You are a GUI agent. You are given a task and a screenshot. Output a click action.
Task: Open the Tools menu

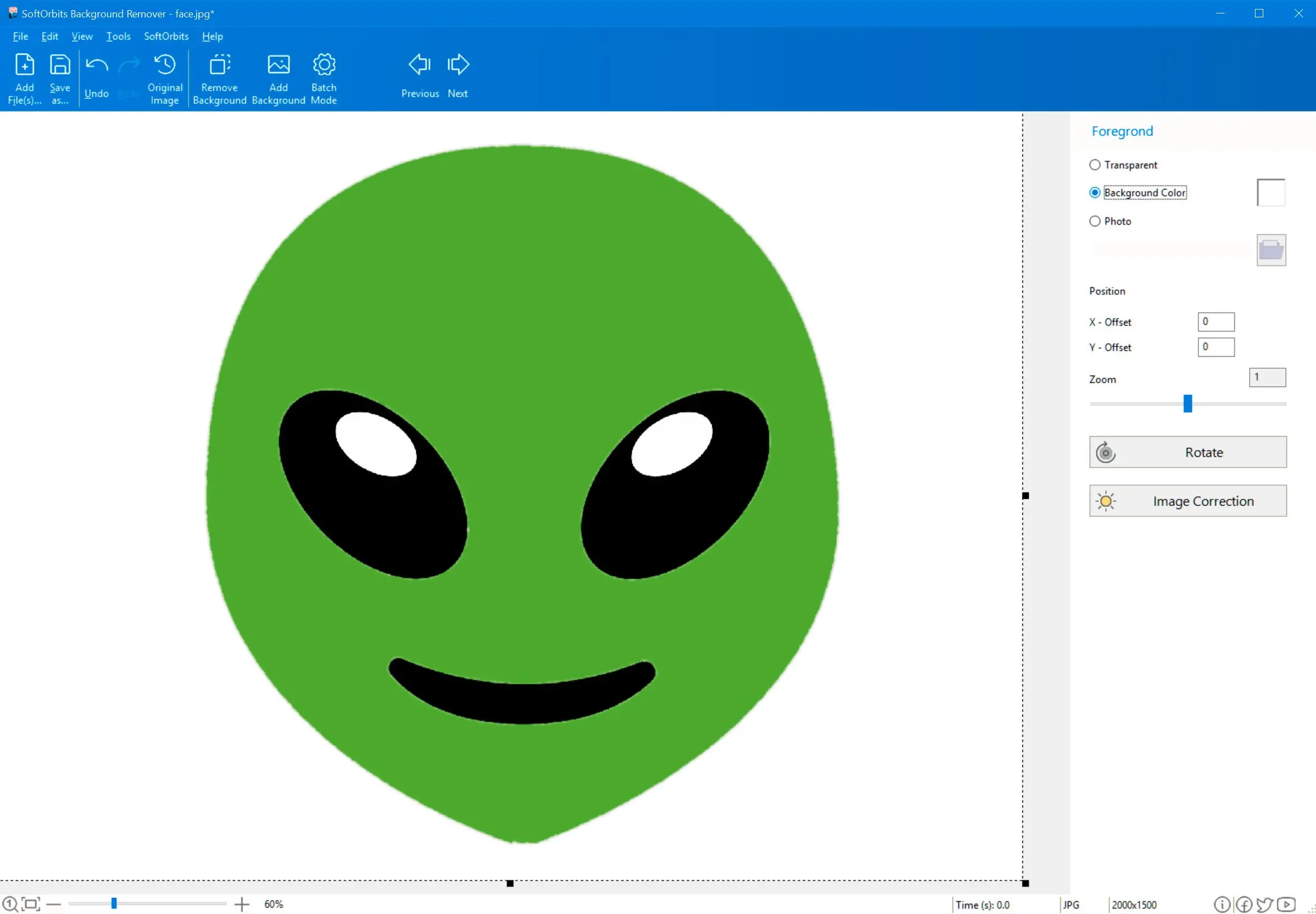[x=118, y=36]
